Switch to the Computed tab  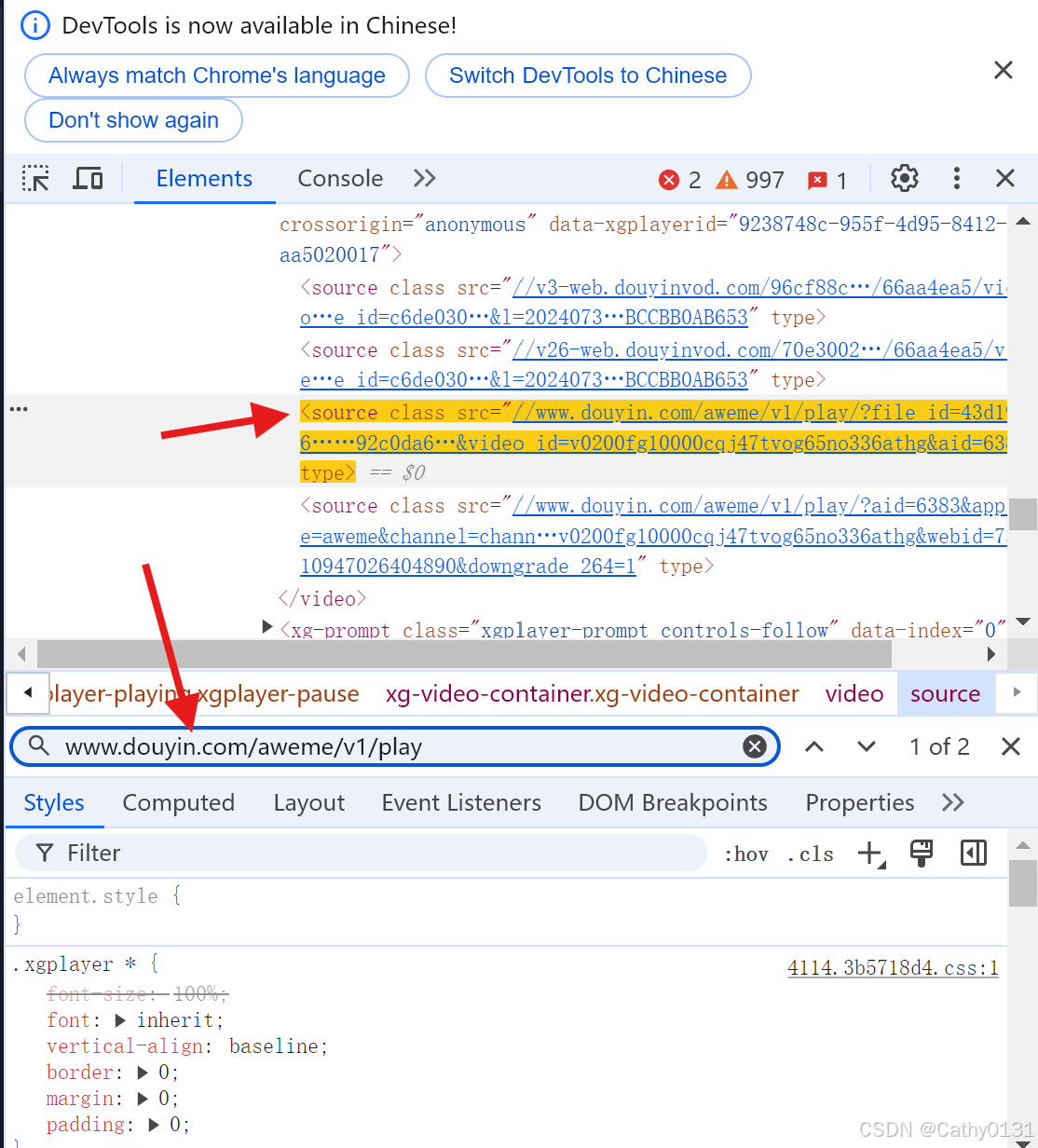(179, 802)
